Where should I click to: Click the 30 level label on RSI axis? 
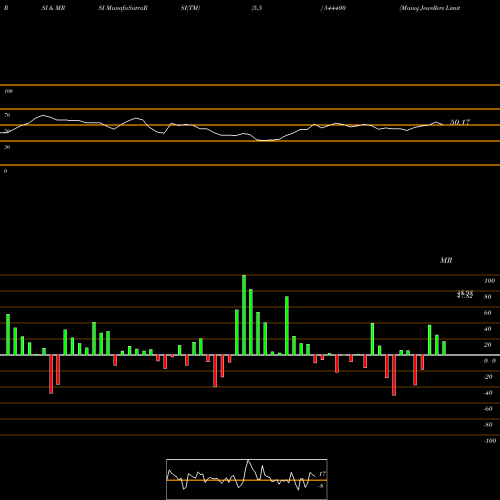7,147
